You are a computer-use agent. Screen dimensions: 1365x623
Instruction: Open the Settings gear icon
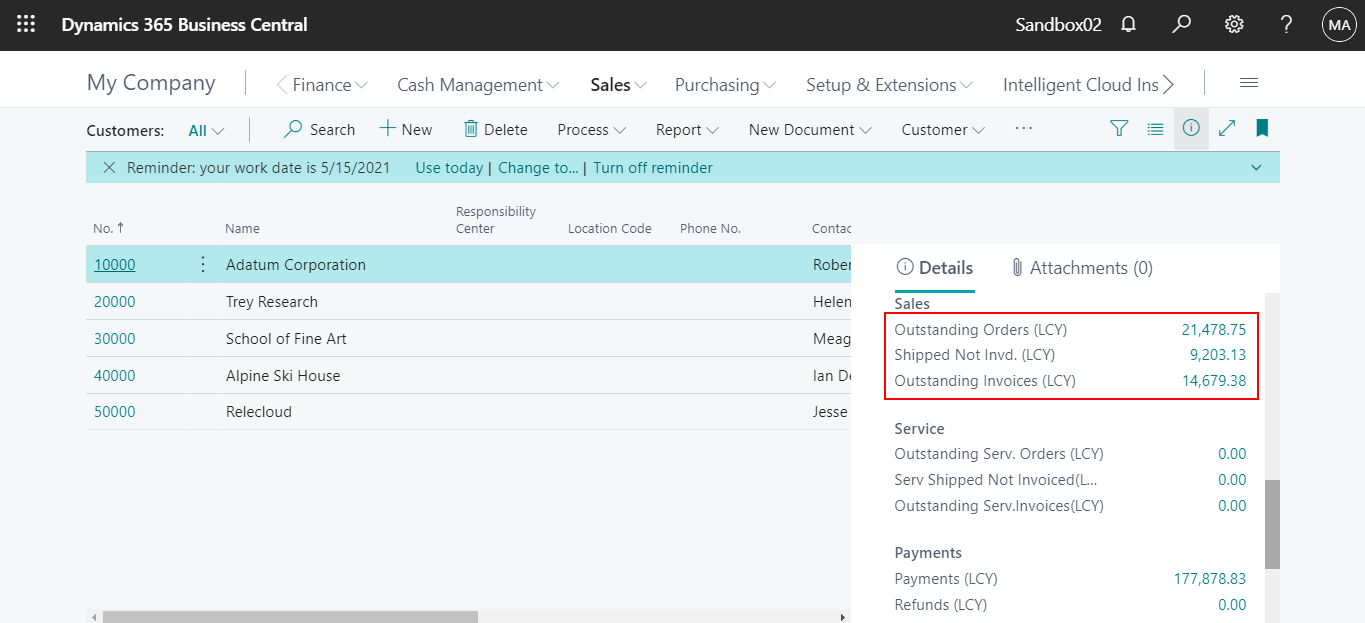[1233, 25]
